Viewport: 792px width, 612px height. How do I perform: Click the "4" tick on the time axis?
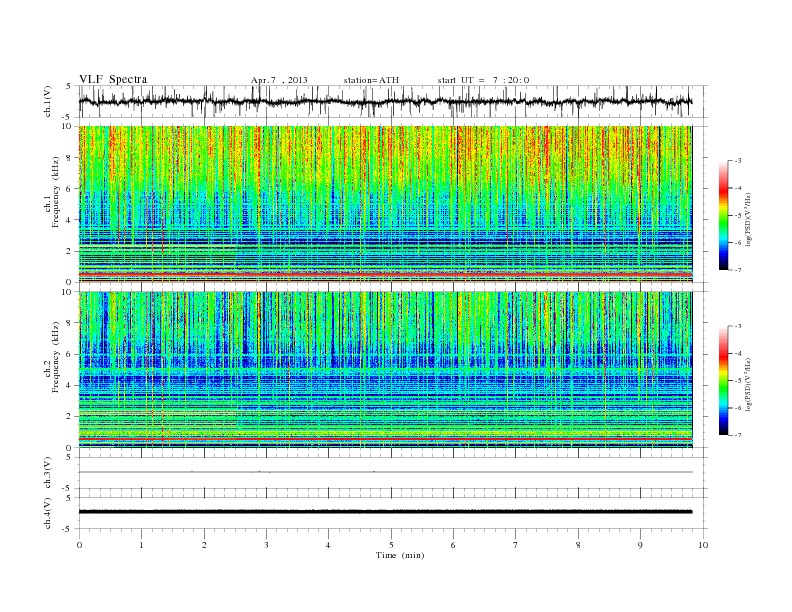click(328, 545)
